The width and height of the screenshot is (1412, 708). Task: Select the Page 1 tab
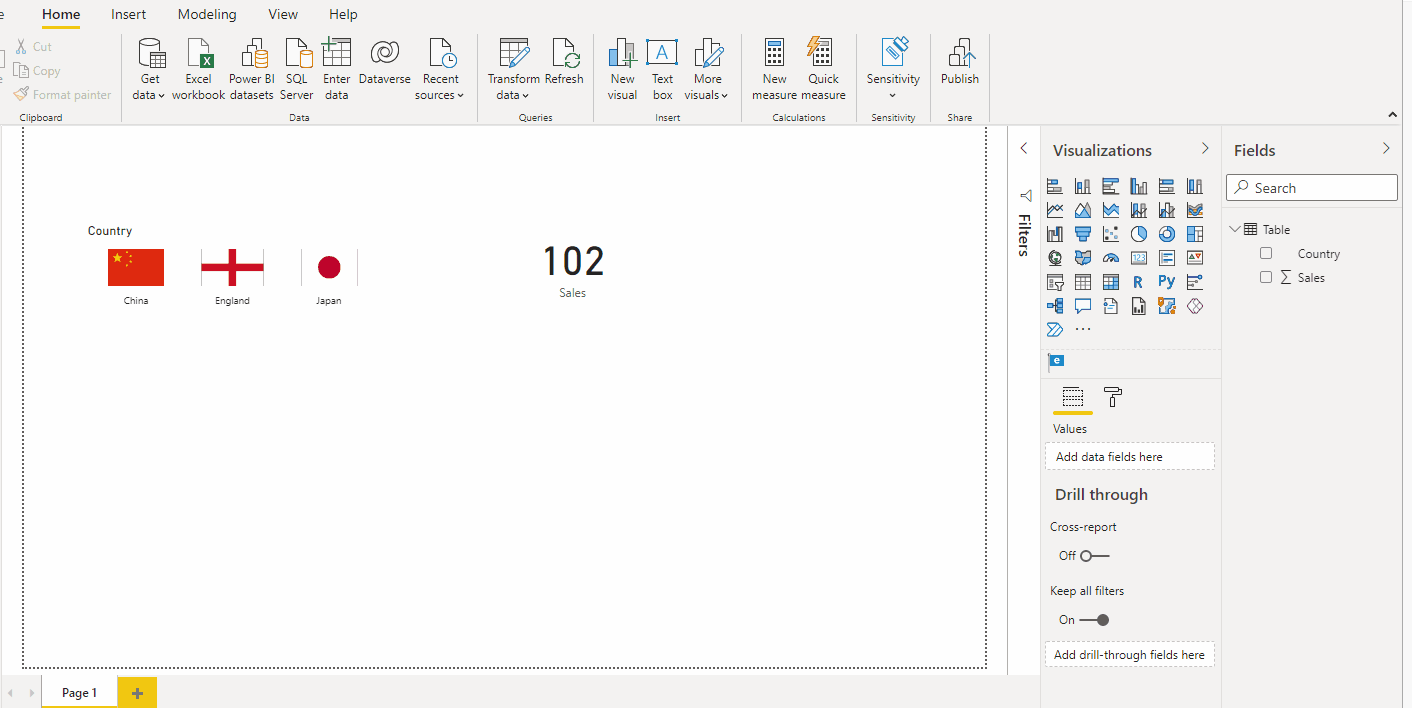pyautogui.click(x=80, y=693)
